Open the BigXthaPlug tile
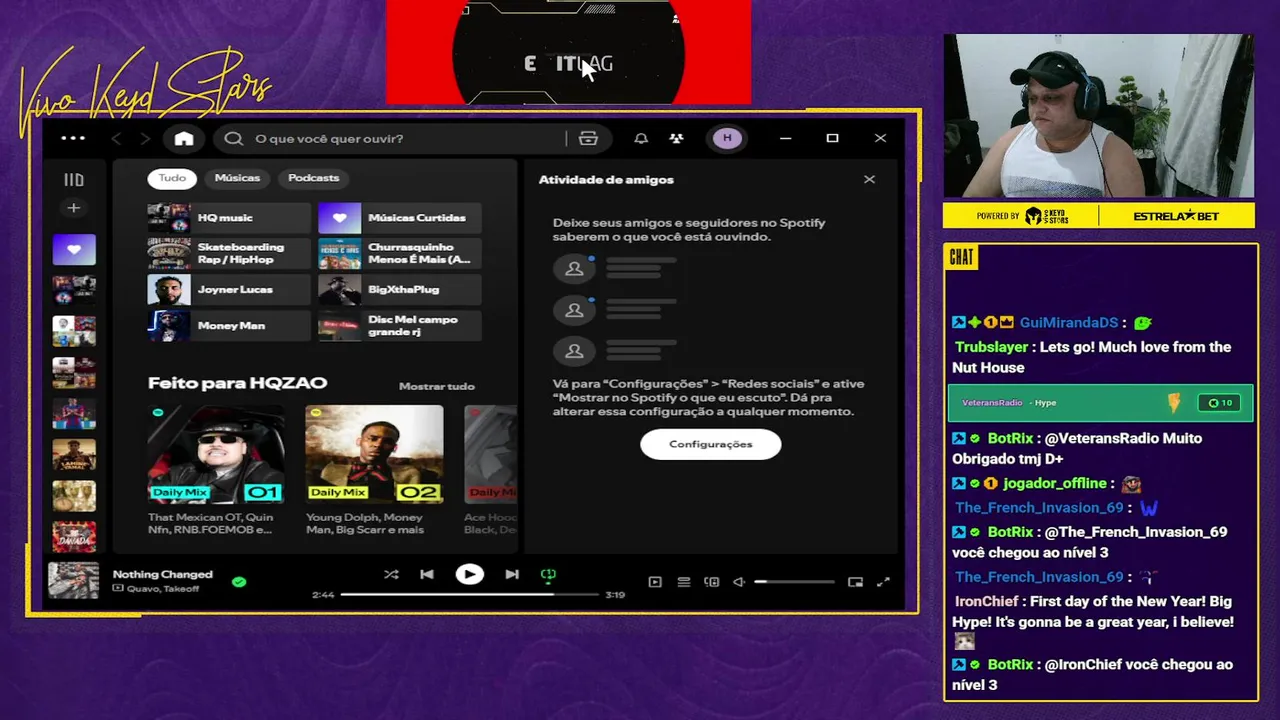Viewport: 1280px width, 720px height. click(x=400, y=290)
